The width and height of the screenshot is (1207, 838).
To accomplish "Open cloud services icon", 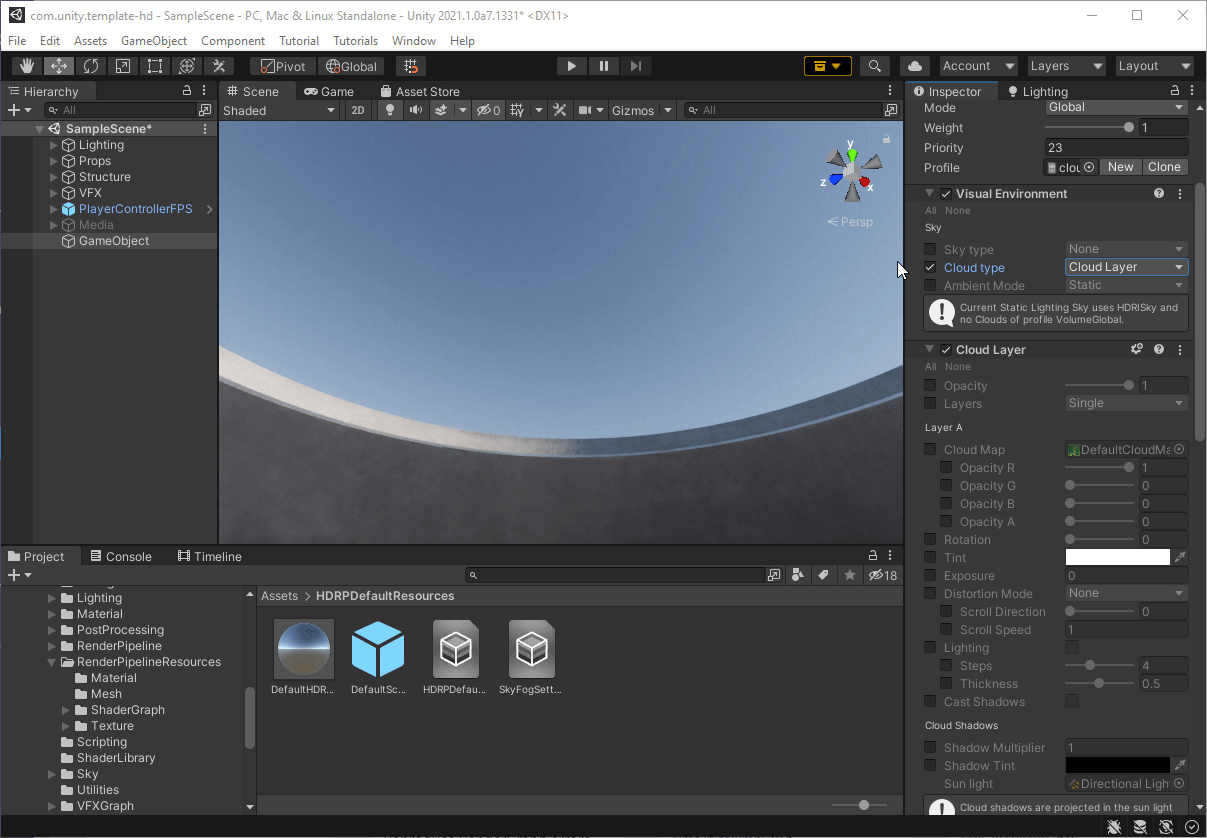I will coord(914,66).
